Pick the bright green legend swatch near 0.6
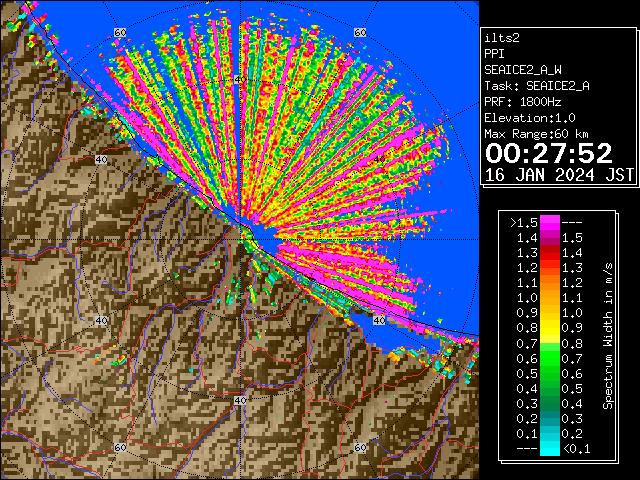The height and width of the screenshot is (480, 640). click(x=550, y=358)
